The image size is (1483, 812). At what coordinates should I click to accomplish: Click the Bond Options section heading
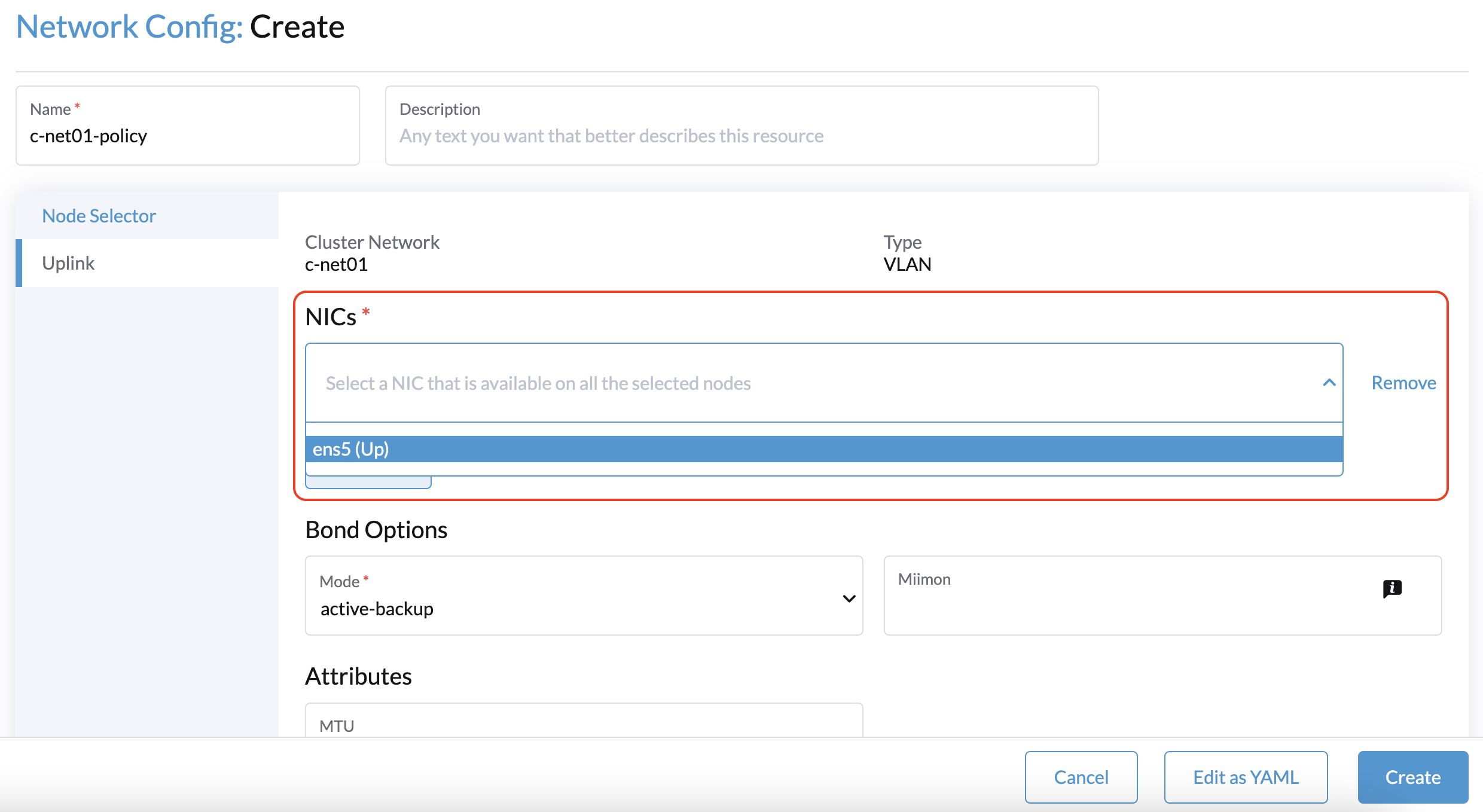tap(376, 530)
